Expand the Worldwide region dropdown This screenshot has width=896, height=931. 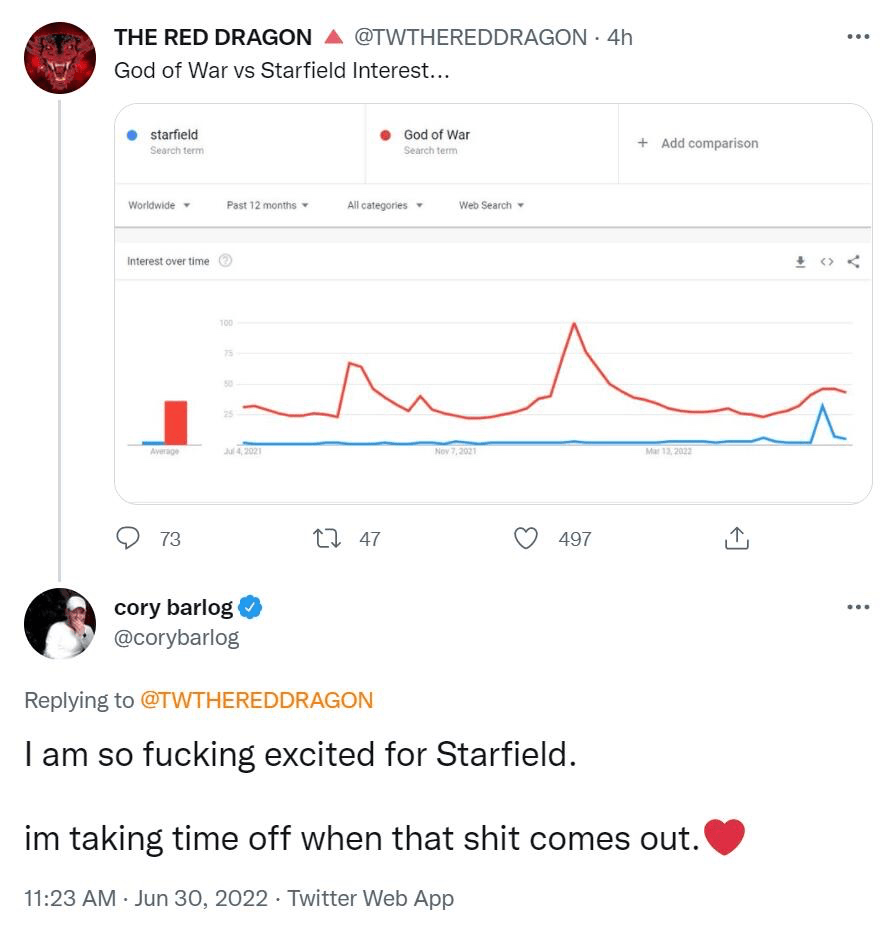coord(159,205)
